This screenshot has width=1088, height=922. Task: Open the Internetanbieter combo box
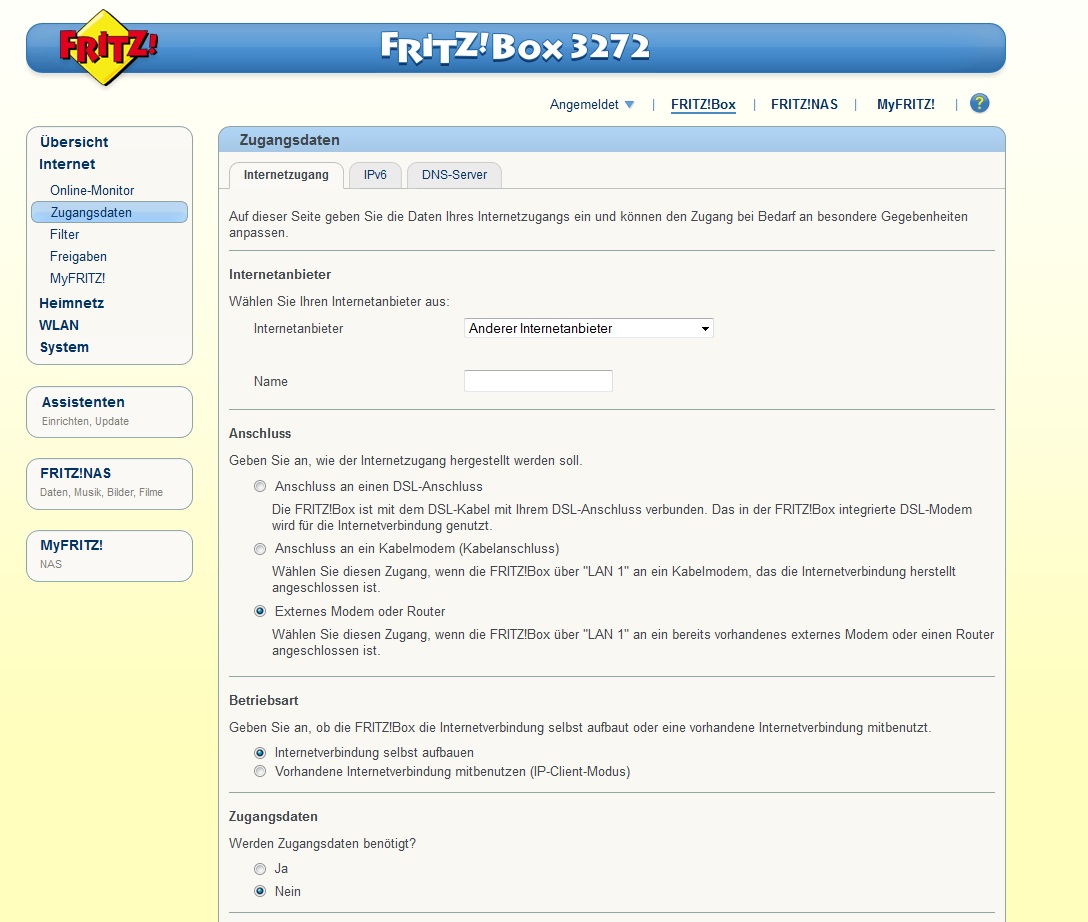point(588,328)
